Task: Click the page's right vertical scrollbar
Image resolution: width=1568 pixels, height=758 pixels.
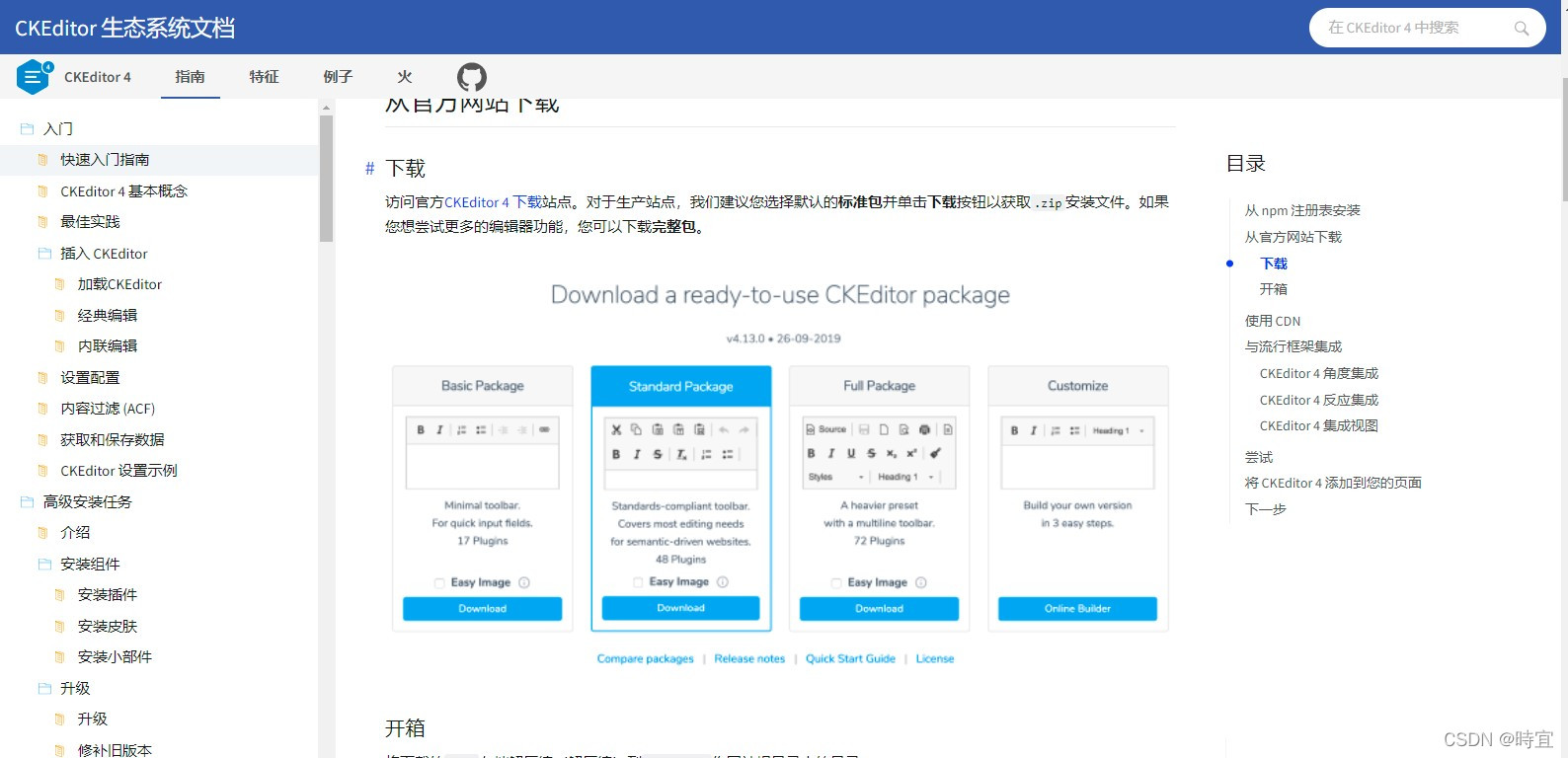Action: click(x=1564, y=138)
